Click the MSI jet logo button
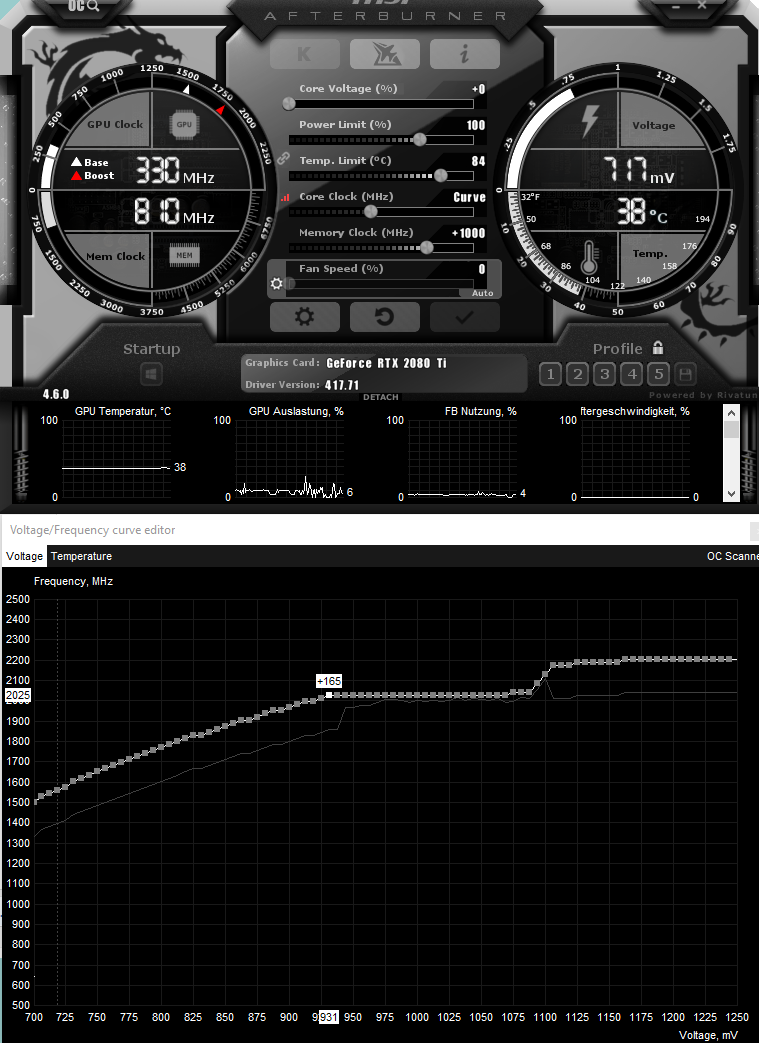Screen dimensions: 759x1043 coord(384,54)
